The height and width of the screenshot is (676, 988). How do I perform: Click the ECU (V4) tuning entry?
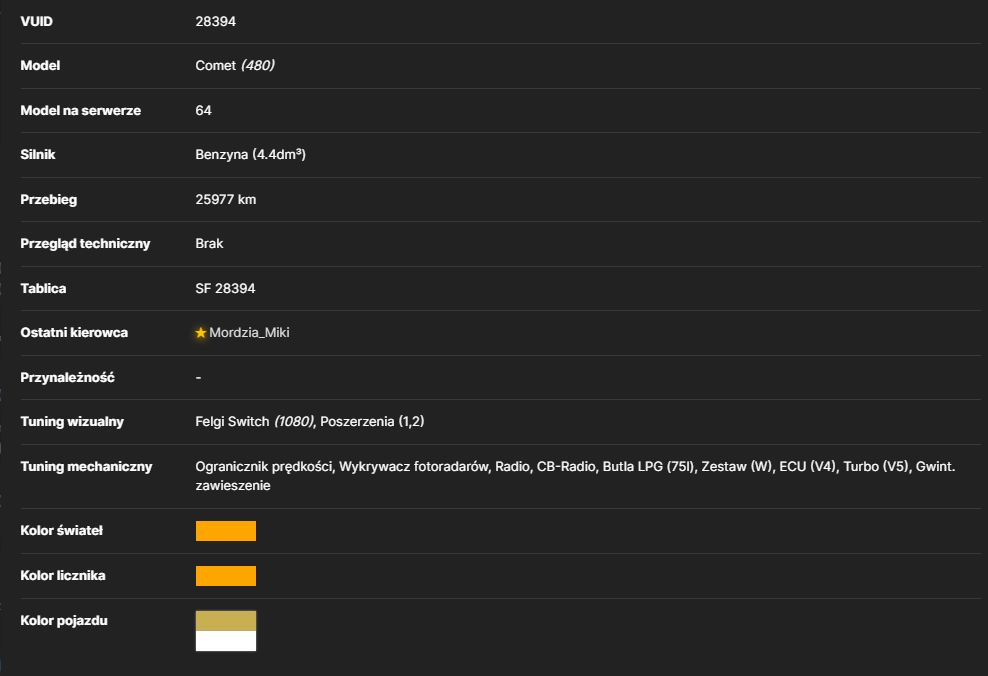(x=808, y=467)
